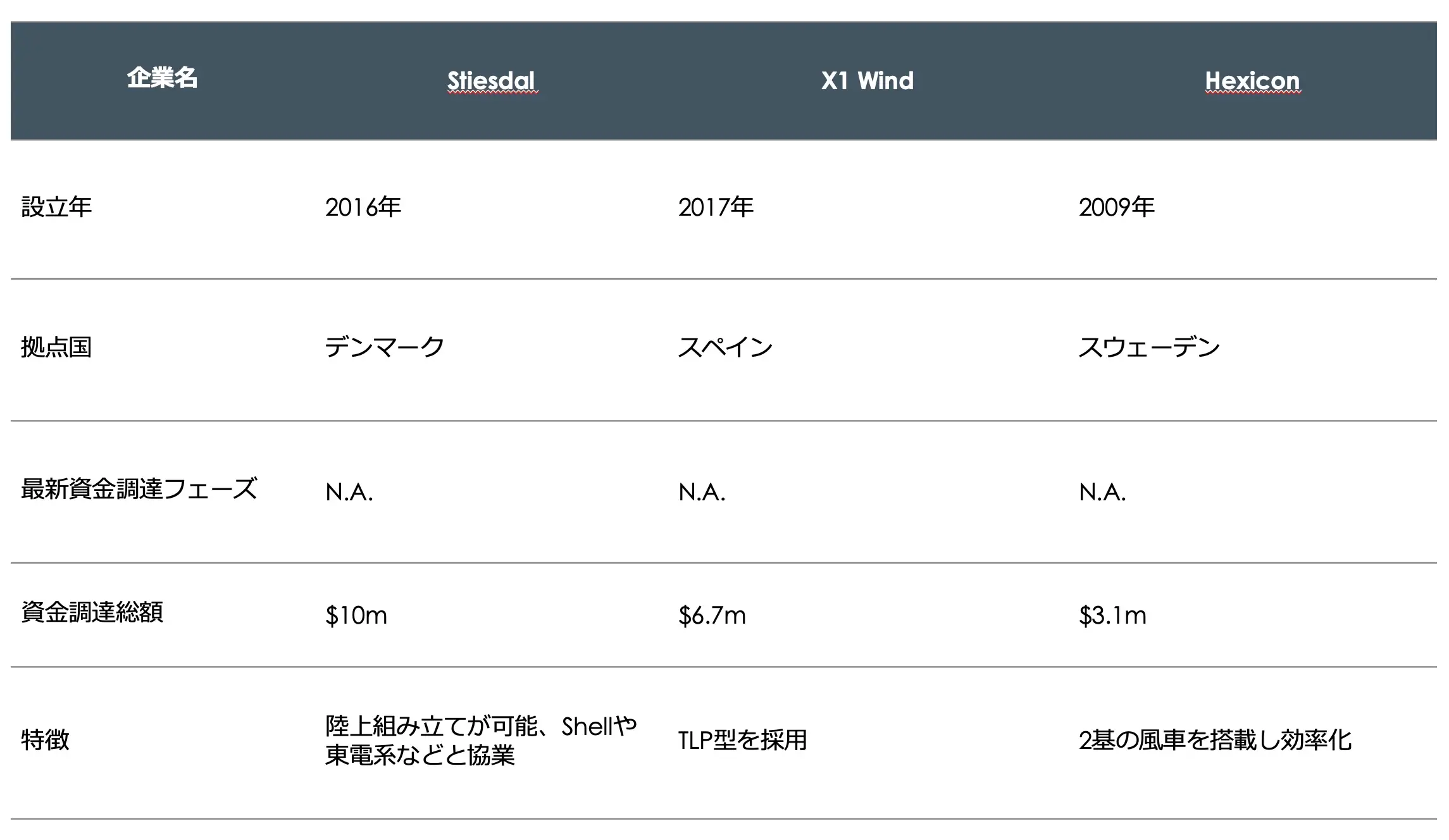Click the 設立年 row label
Image resolution: width=1449 pixels, height=840 pixels.
click(x=56, y=207)
